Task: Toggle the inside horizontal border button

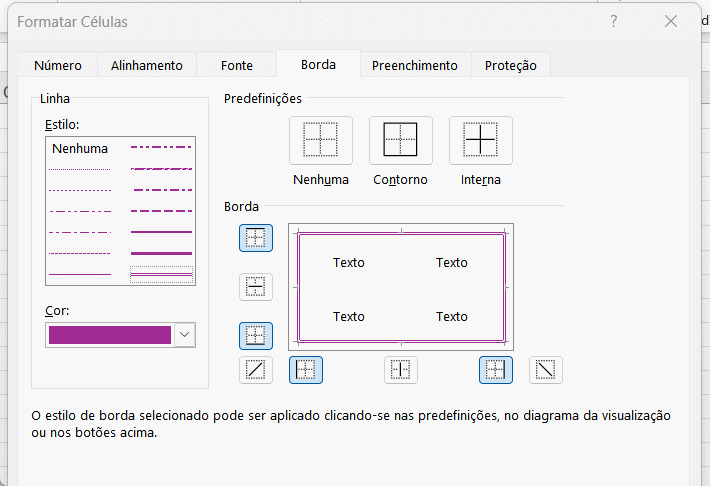Action: (256, 287)
